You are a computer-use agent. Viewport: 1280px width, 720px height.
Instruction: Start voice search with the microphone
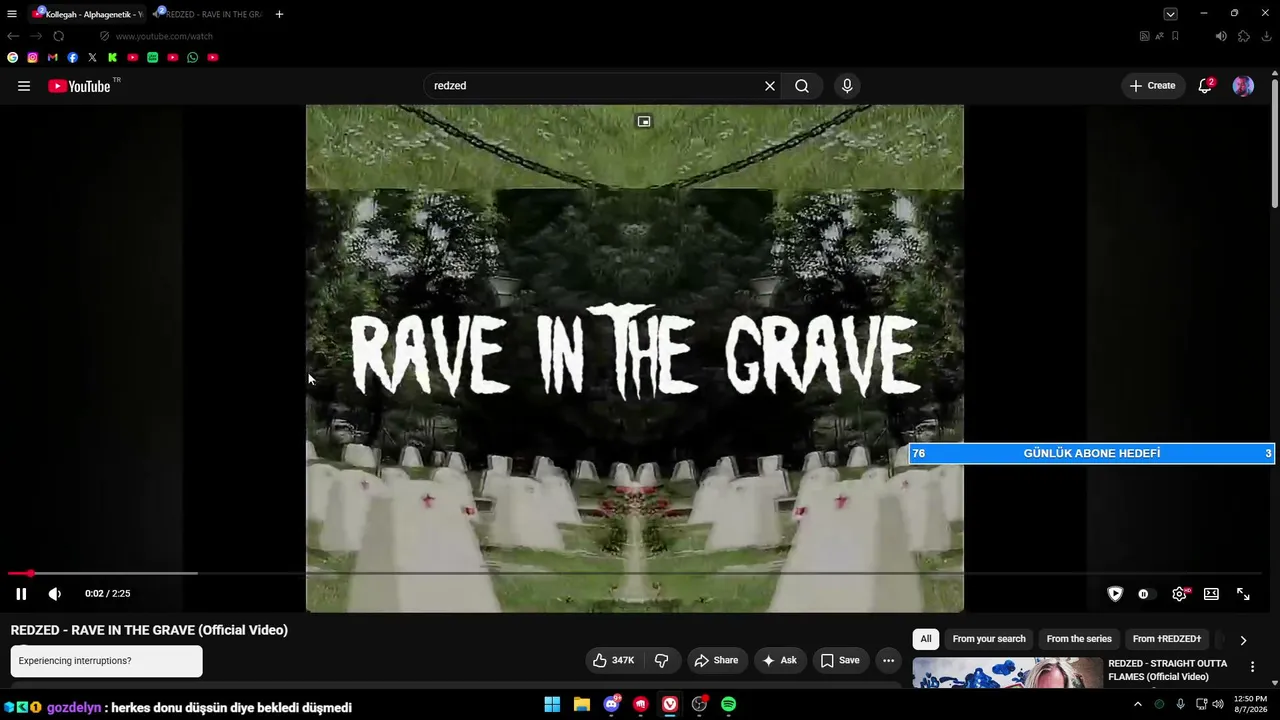pyautogui.click(x=847, y=86)
